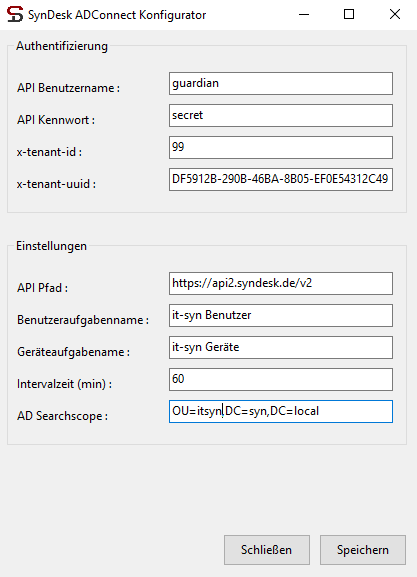Screen dimensions: 417x577
Task: Close the dialog via Schließen button
Action: coord(267,550)
